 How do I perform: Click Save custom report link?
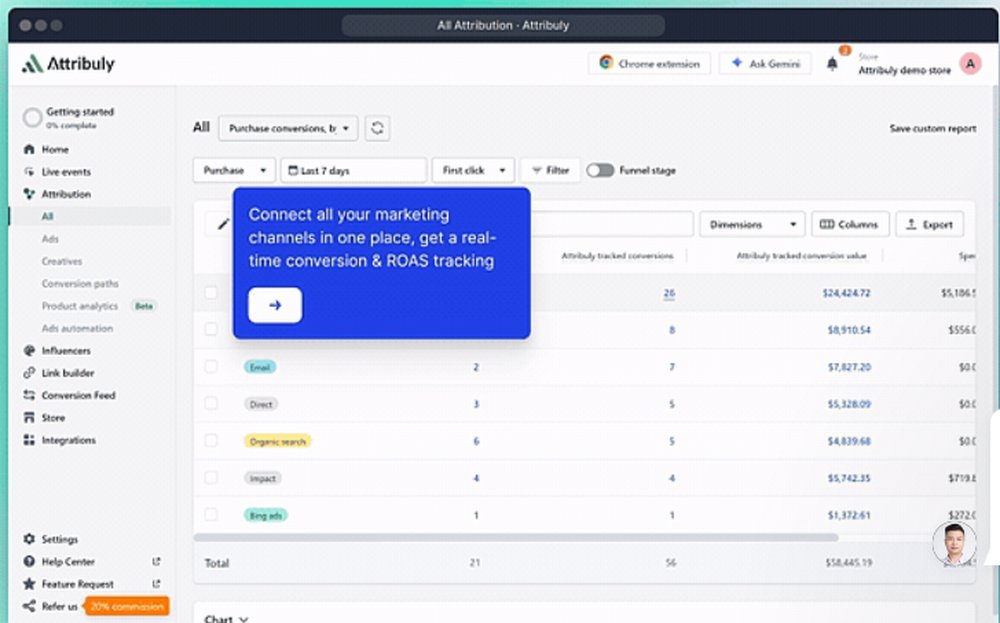point(932,128)
